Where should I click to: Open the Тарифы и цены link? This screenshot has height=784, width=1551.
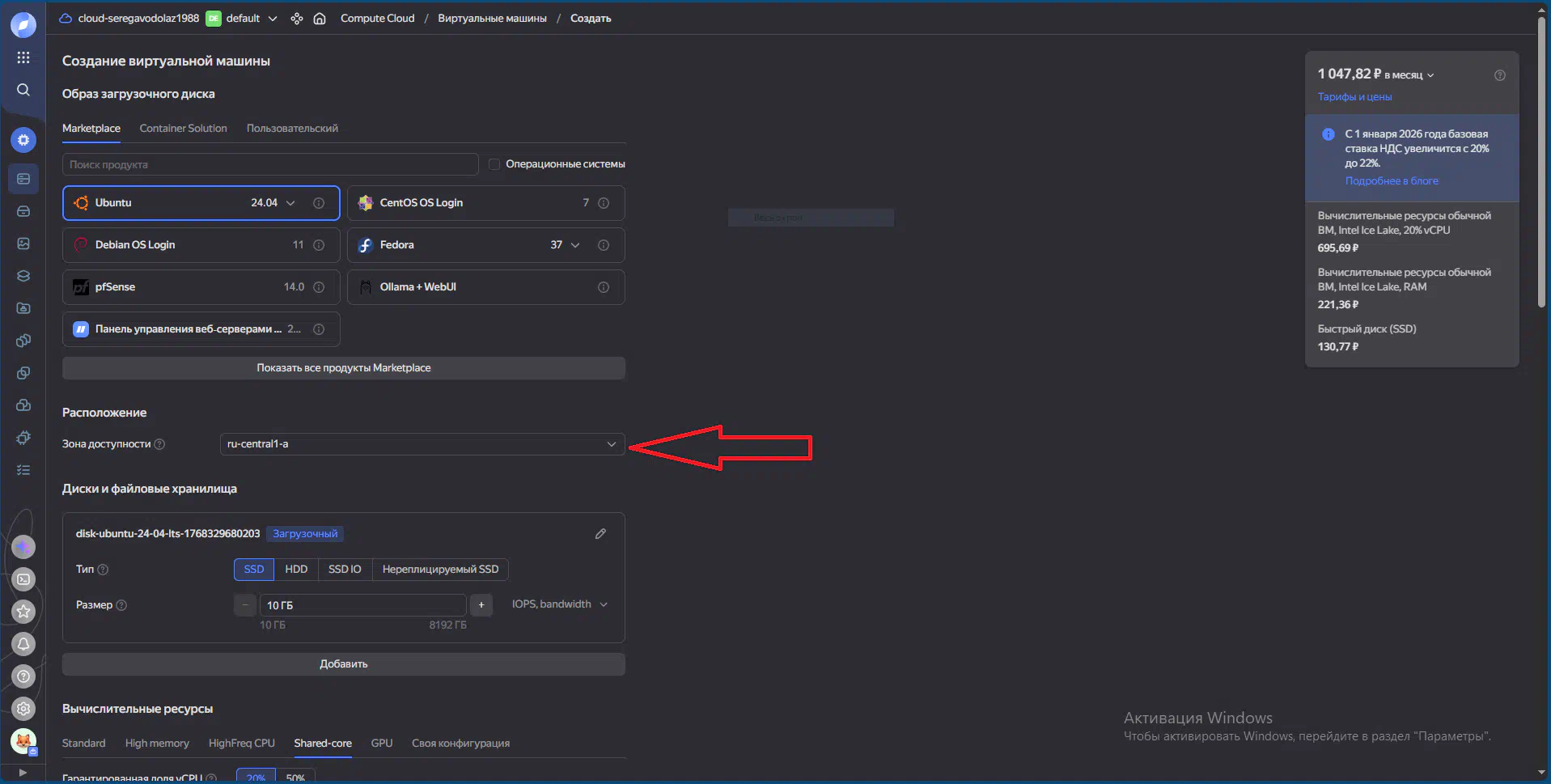(x=1354, y=97)
